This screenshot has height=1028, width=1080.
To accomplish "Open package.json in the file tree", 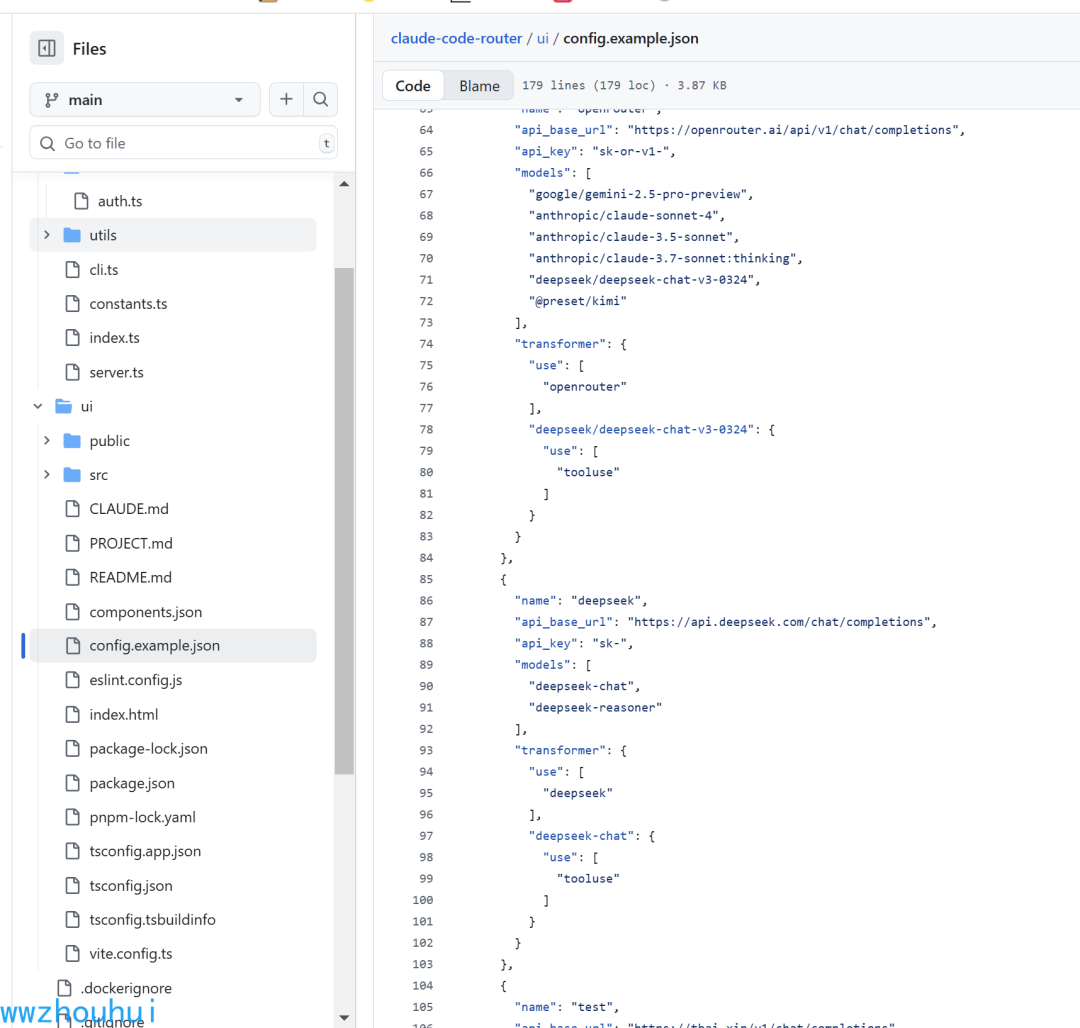I will click(132, 783).
